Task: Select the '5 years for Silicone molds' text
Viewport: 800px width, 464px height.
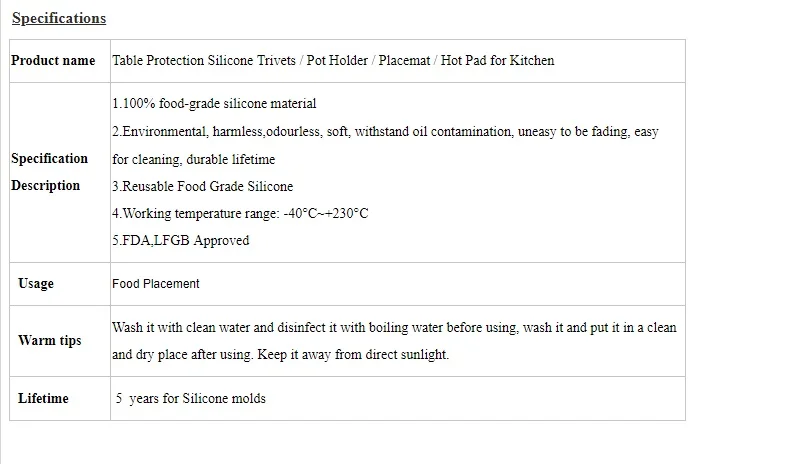Action: [x=190, y=398]
